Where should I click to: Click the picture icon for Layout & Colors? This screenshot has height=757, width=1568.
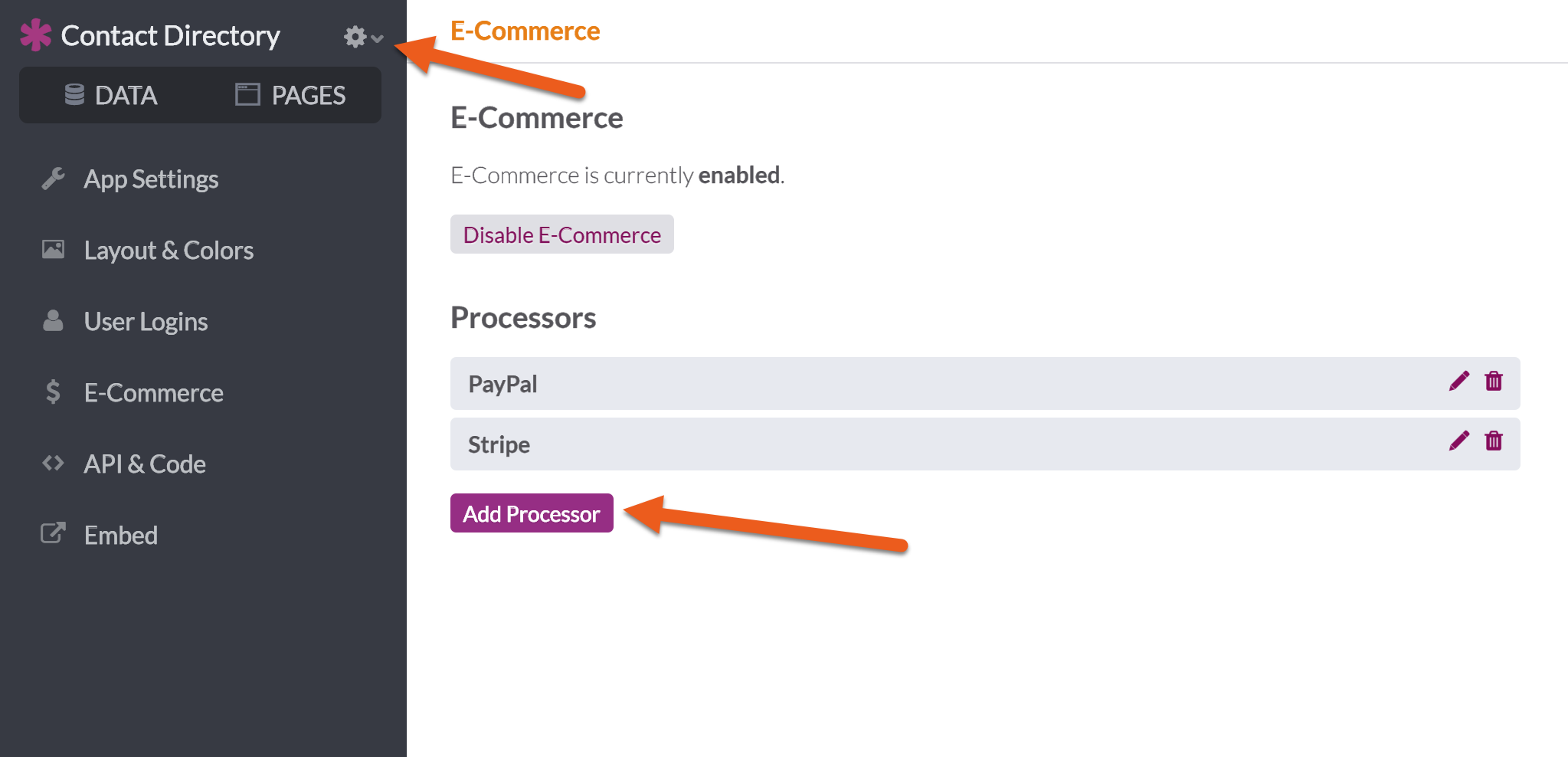click(x=53, y=249)
